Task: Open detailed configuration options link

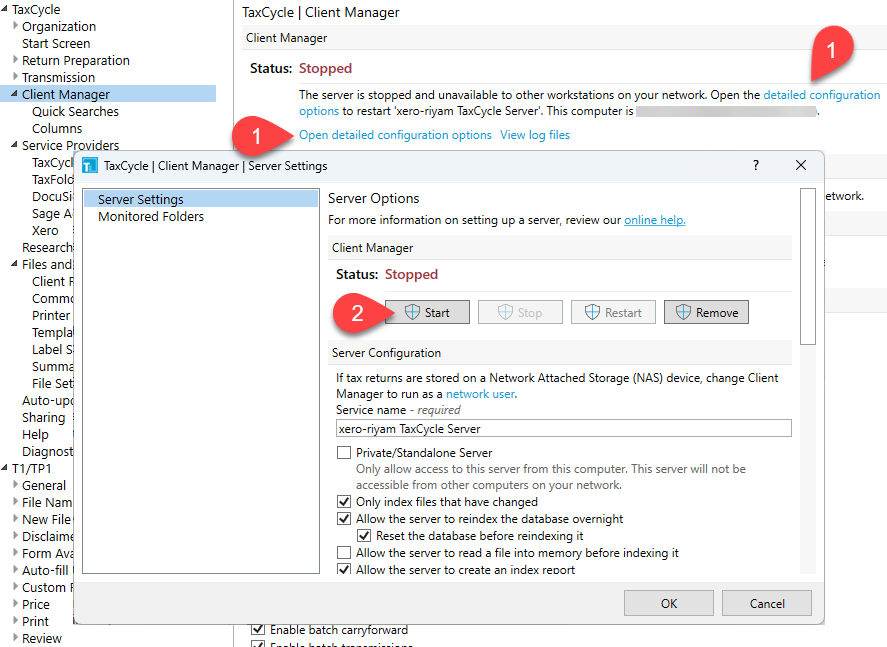Action: pos(395,135)
